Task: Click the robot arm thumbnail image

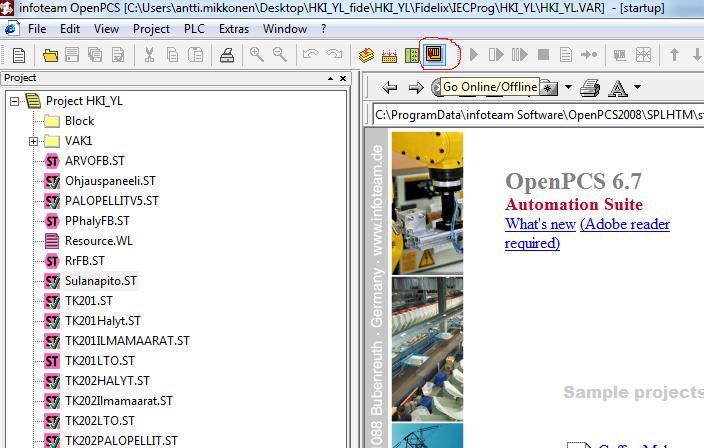Action: [427, 203]
